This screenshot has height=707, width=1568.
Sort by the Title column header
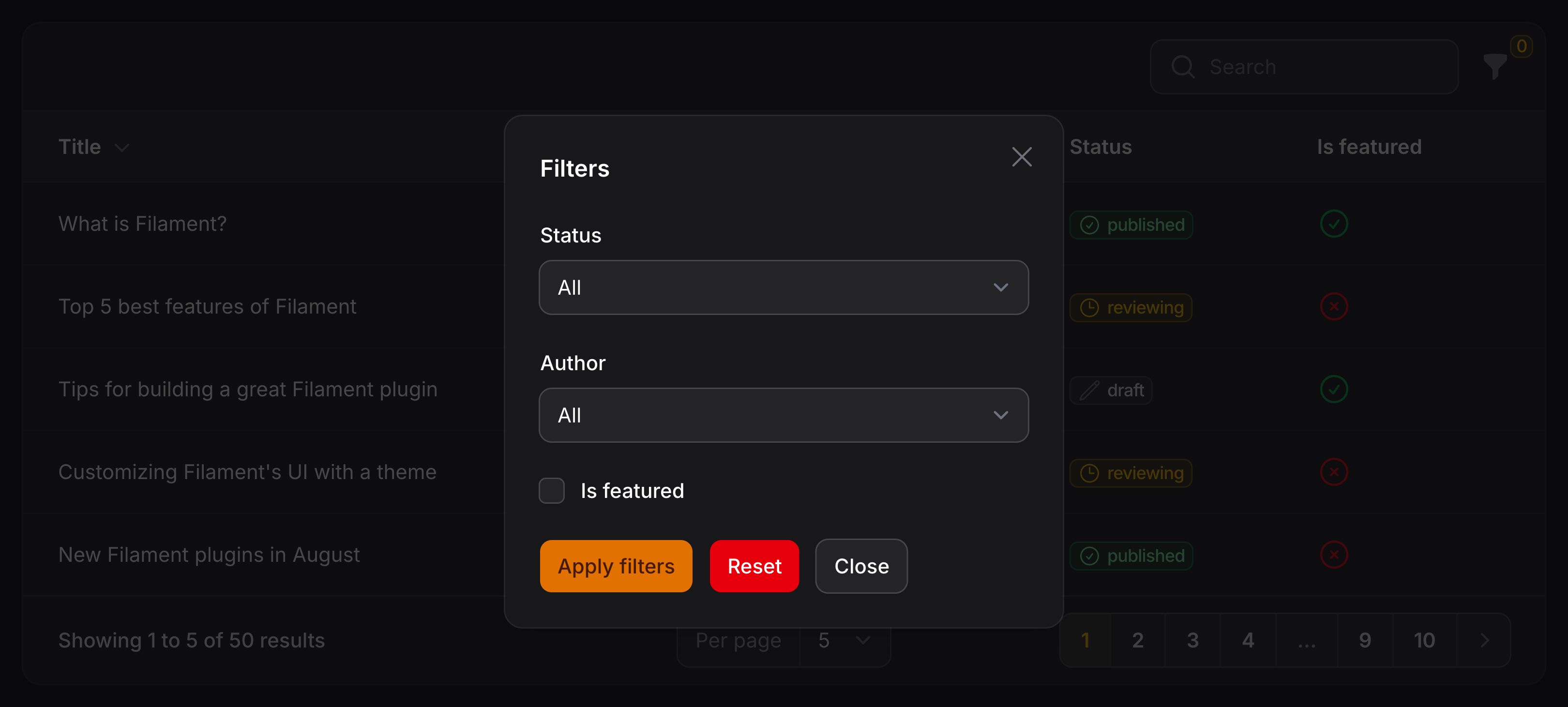(x=80, y=147)
